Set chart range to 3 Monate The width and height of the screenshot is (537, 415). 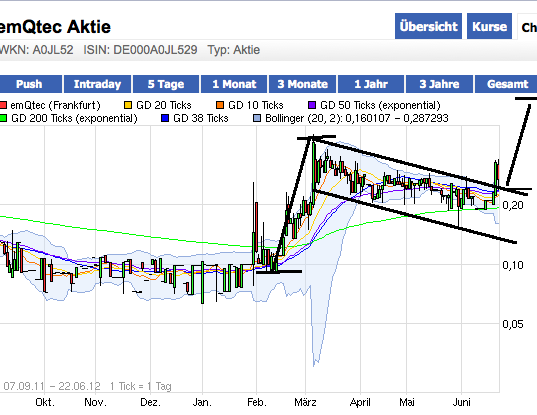coord(302,84)
